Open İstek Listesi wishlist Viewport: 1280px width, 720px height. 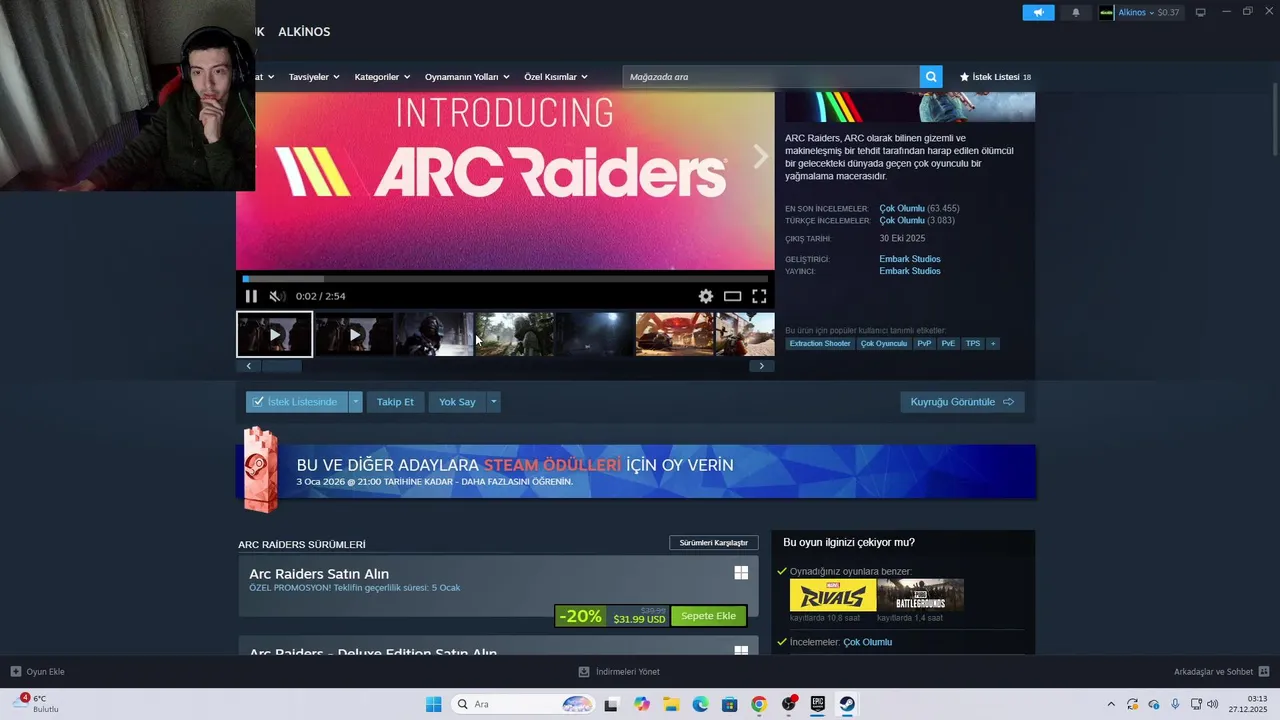click(995, 77)
